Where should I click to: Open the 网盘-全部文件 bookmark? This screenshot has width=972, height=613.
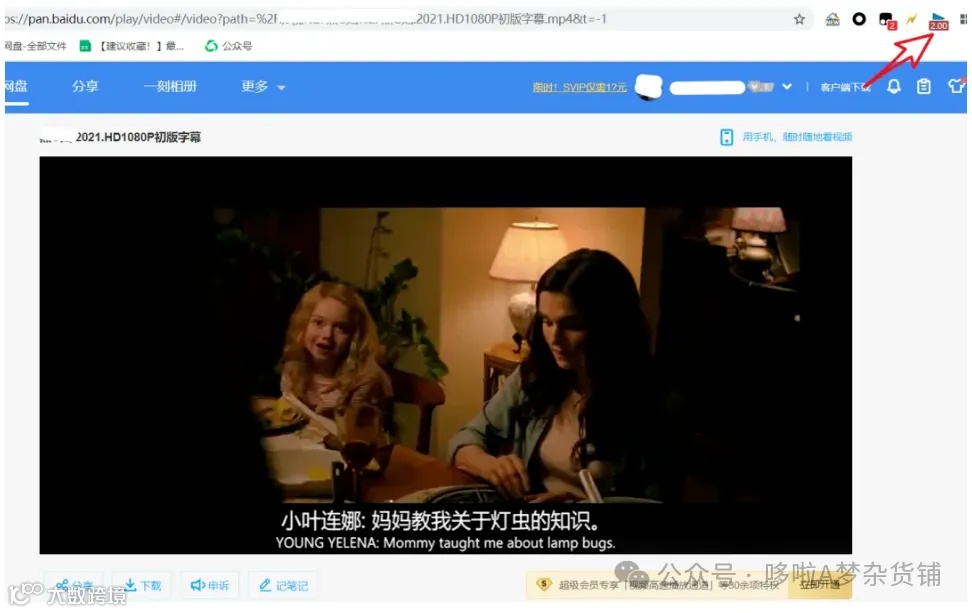coord(35,46)
